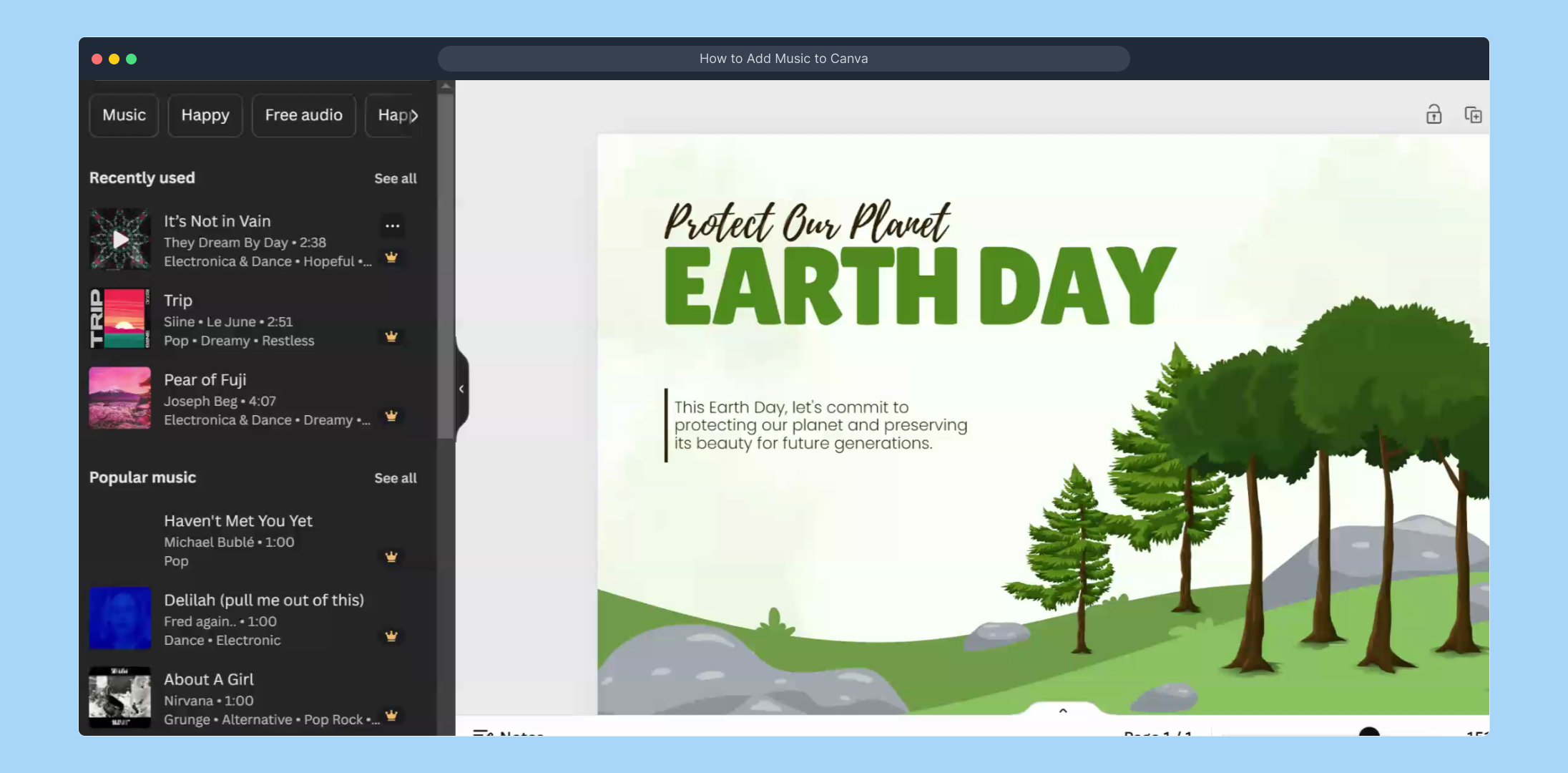The height and width of the screenshot is (773, 1568).
Task: Click the duplicate page icon
Action: (x=1473, y=115)
